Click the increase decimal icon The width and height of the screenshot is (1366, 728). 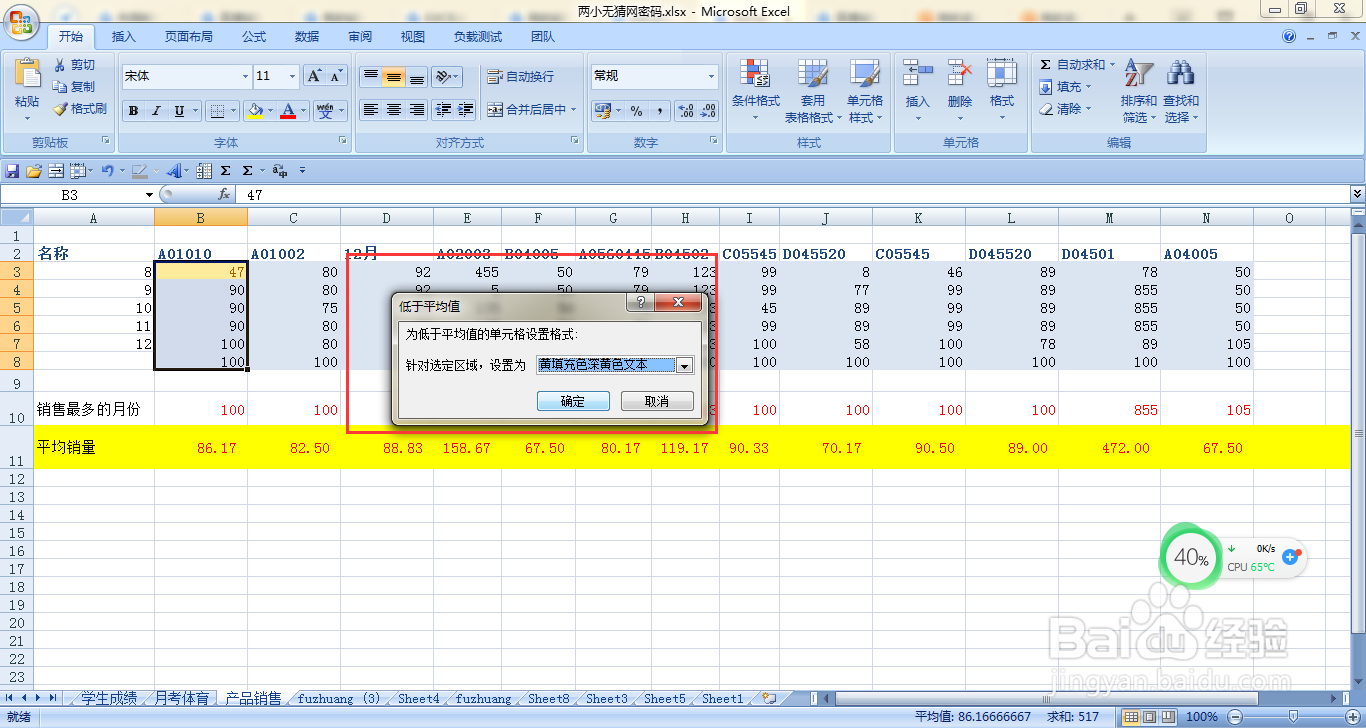(x=685, y=111)
